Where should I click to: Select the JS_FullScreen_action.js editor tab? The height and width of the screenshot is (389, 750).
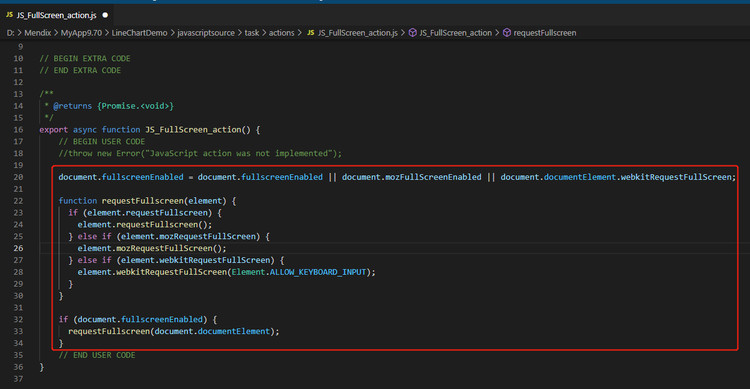57,15
